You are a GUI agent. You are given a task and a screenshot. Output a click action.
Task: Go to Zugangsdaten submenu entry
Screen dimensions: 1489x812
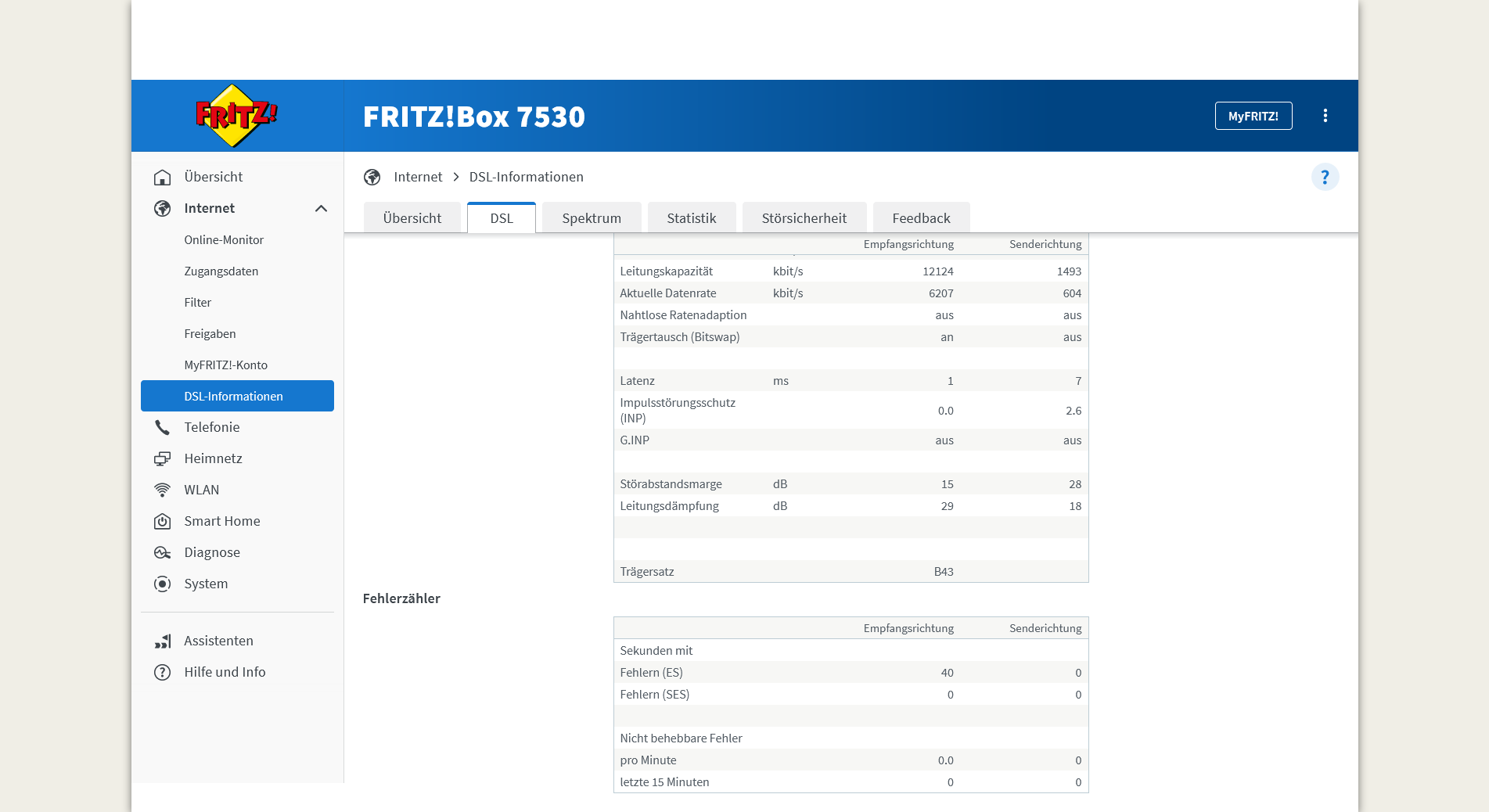click(x=221, y=271)
